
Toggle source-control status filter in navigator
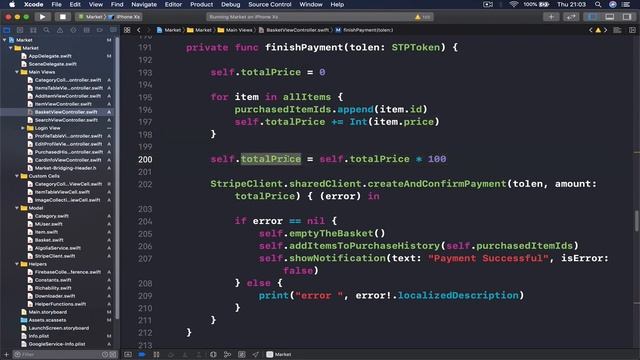(x=113, y=355)
